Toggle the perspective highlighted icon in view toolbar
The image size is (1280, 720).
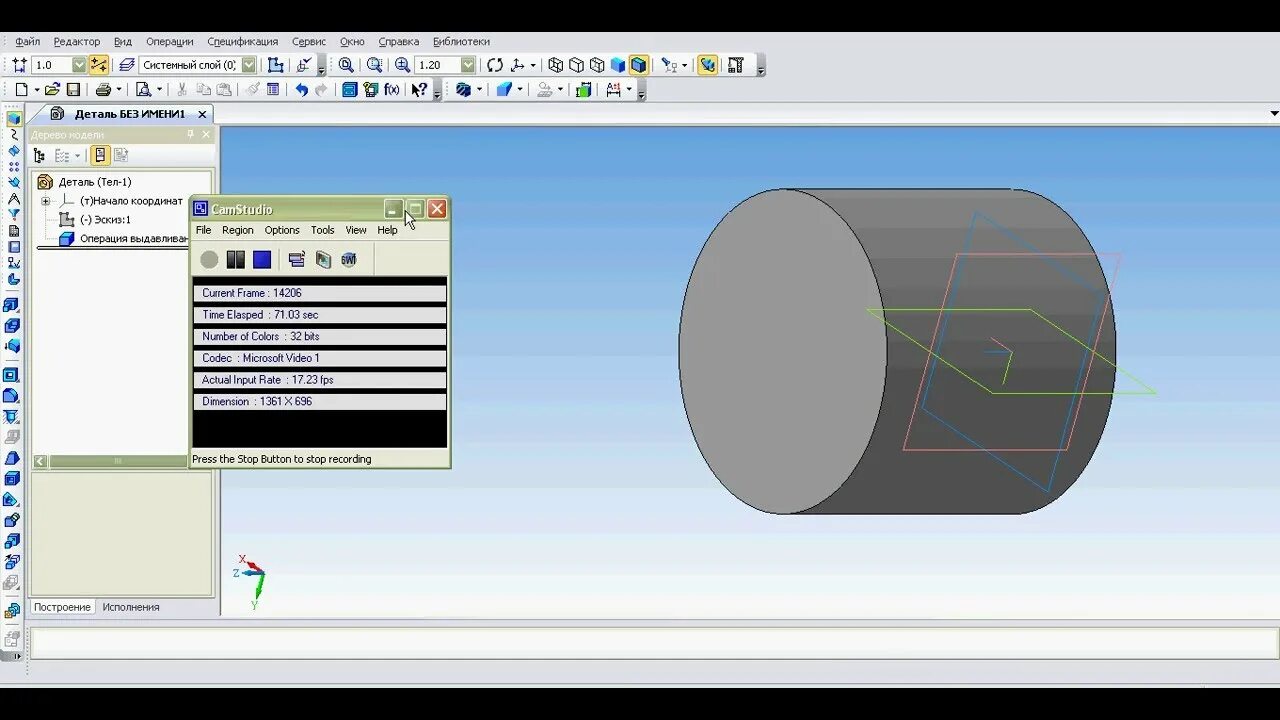[x=707, y=65]
